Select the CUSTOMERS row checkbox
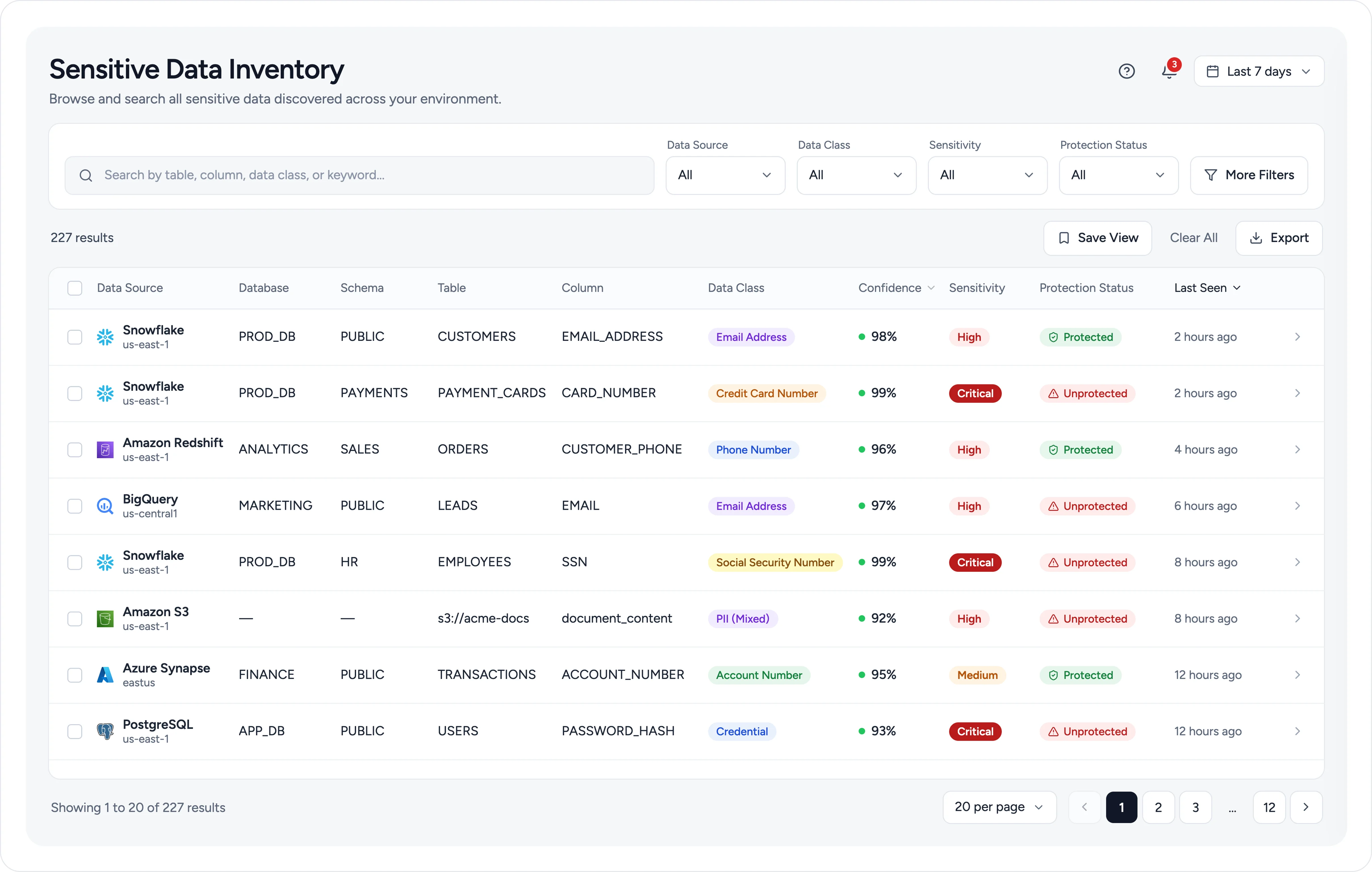 point(75,337)
